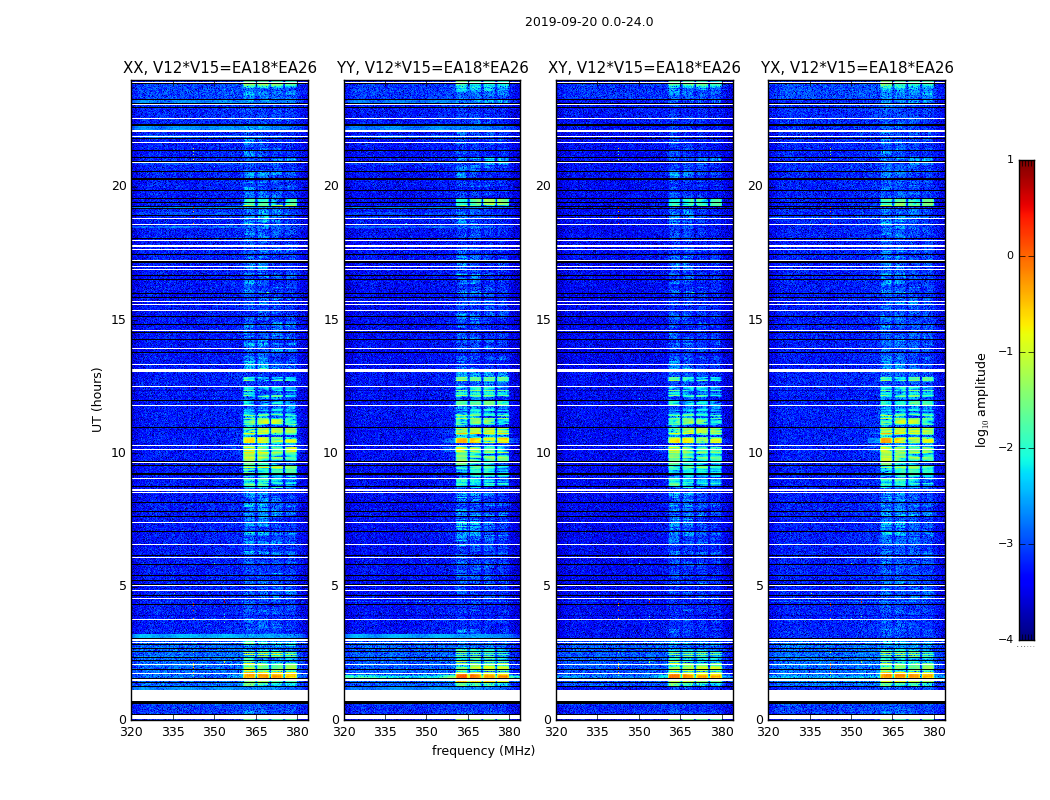Select the XX, V12*V15=EA18*EA26 panel title
Viewport: 1050px width, 800px height.
point(219,68)
